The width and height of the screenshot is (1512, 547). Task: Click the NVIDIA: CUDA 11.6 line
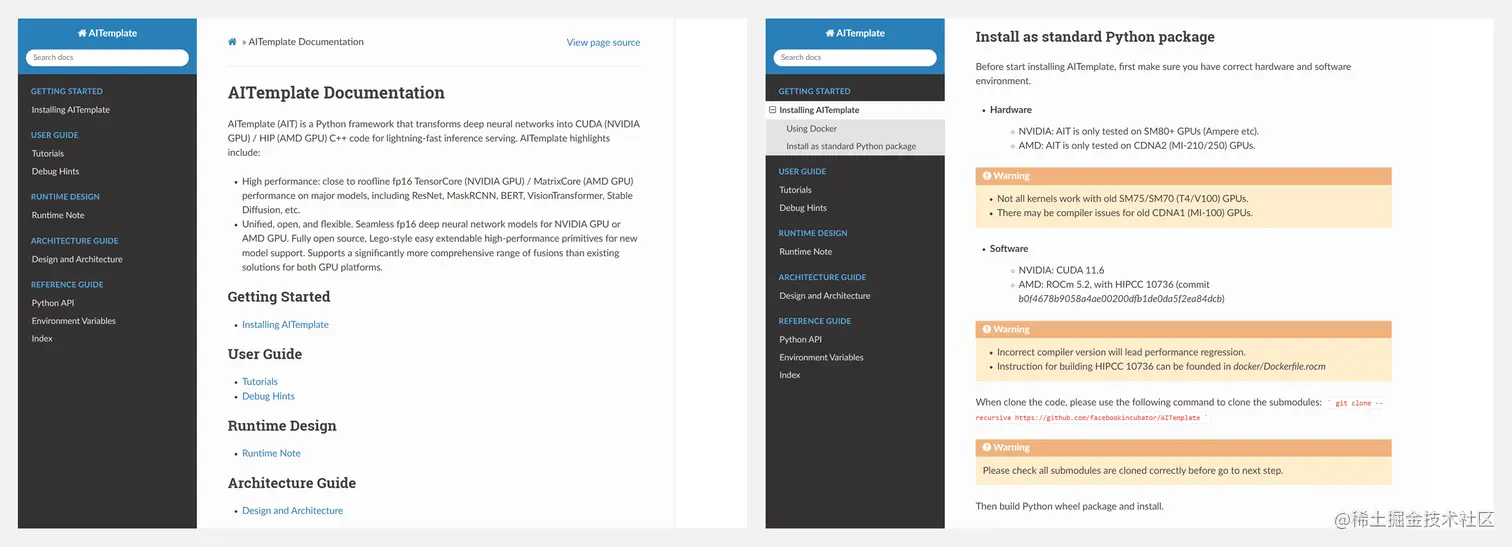click(x=1061, y=270)
